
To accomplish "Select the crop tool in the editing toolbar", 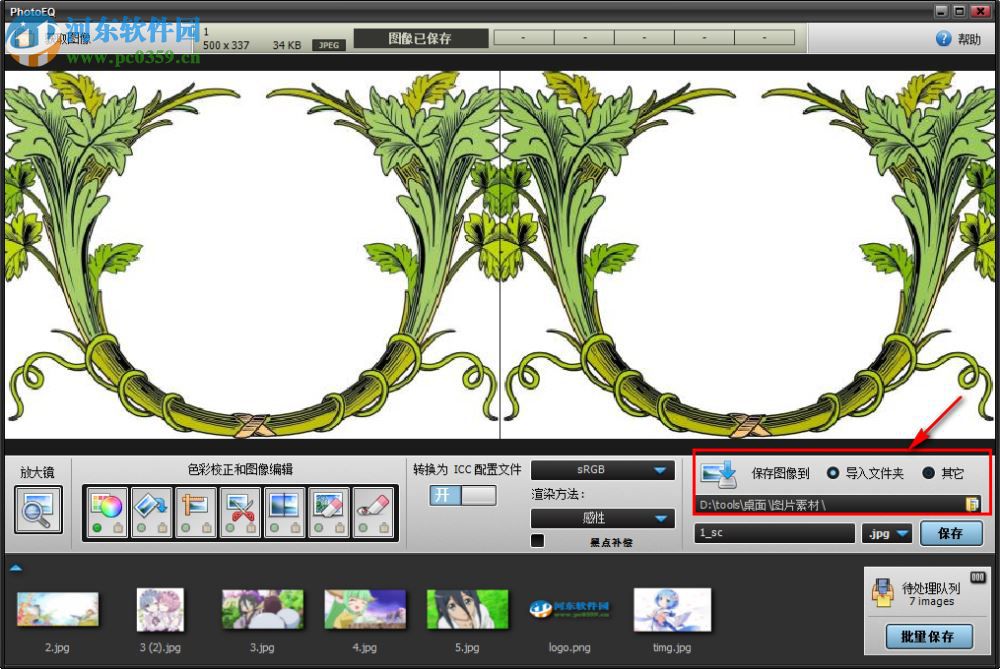I will point(195,505).
